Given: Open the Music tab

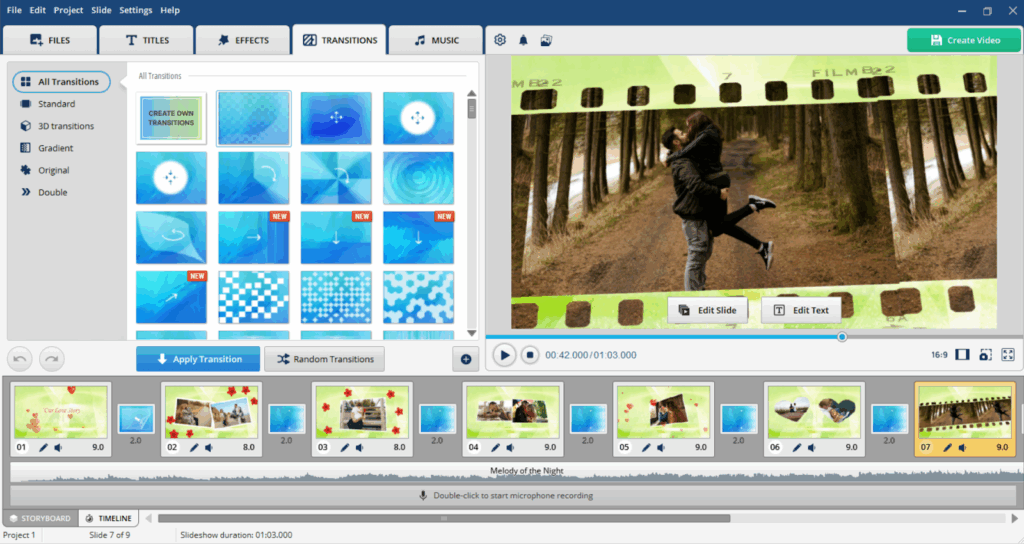Looking at the screenshot, I should [436, 40].
